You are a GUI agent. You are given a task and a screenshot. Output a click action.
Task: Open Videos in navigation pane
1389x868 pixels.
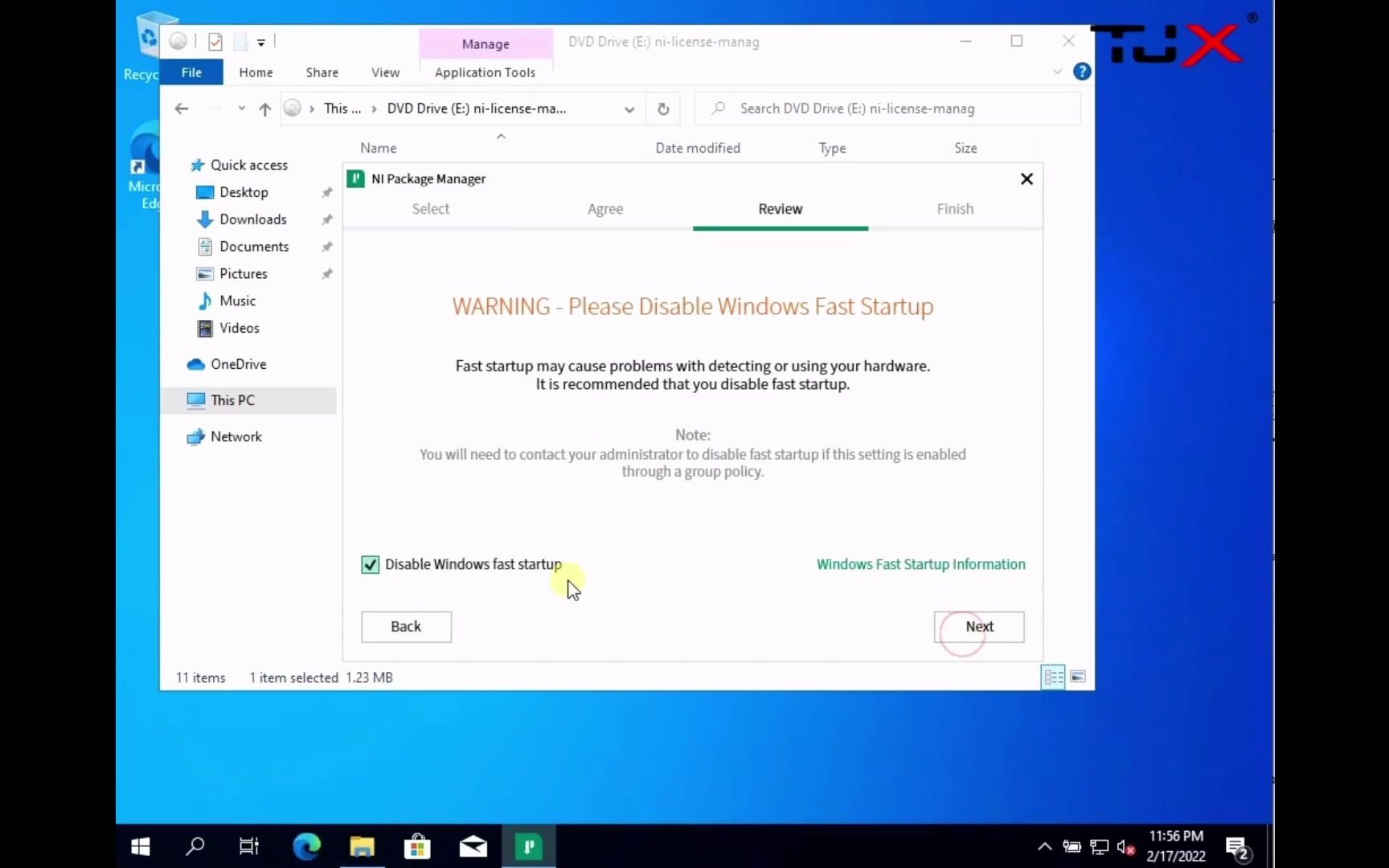click(x=239, y=328)
